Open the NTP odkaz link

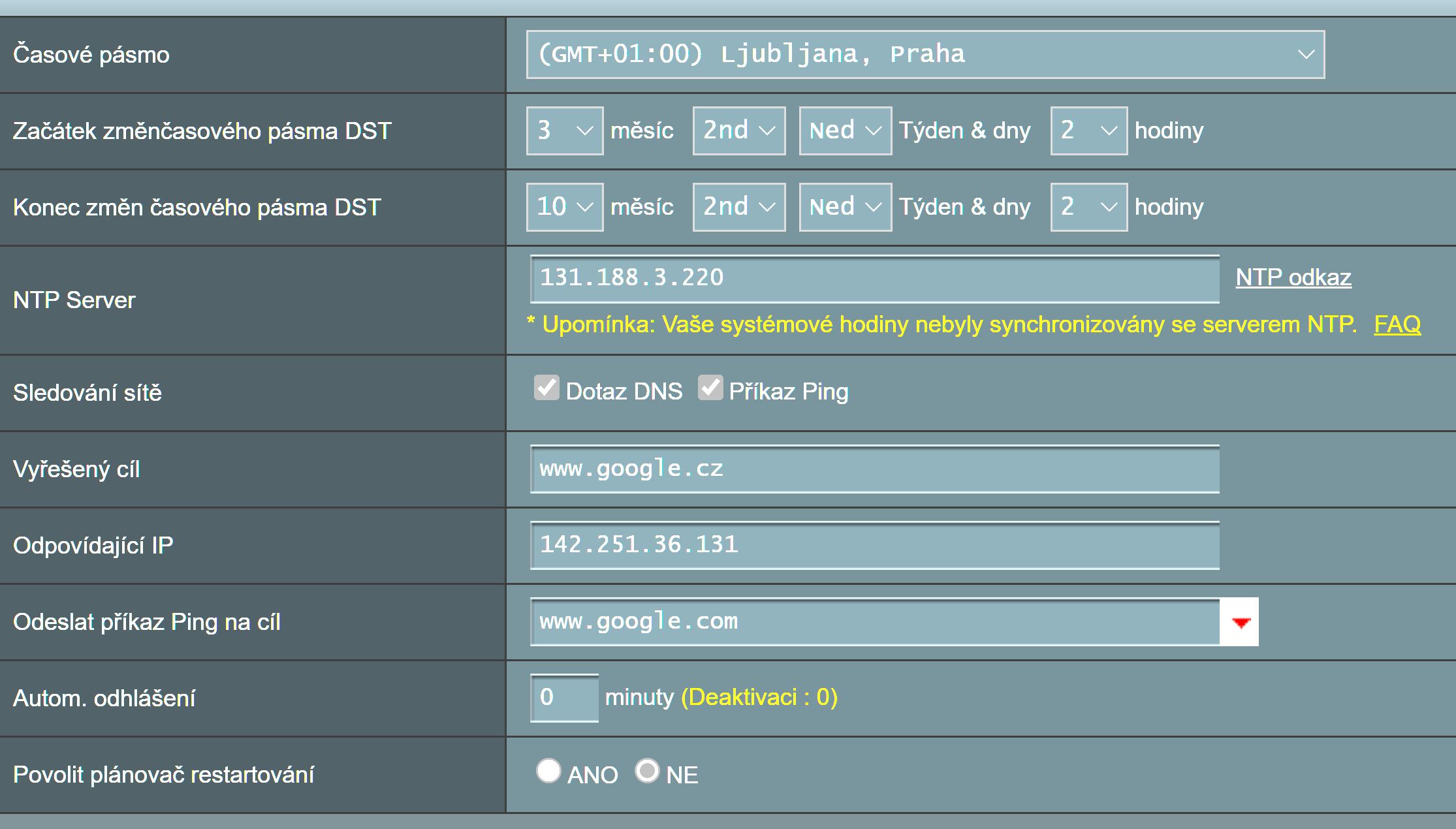[1293, 278]
